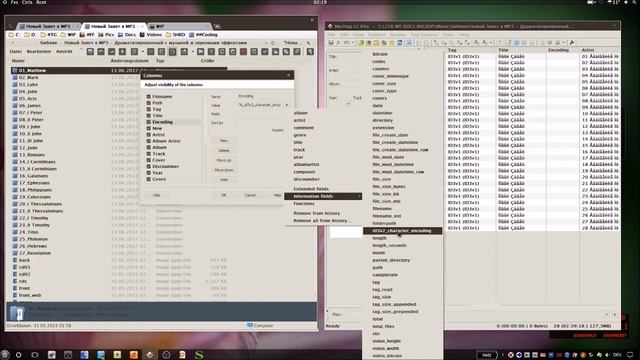Open the undo dropdown arrow in Mp3tag toolbar

pyautogui.click(x=352, y=43)
